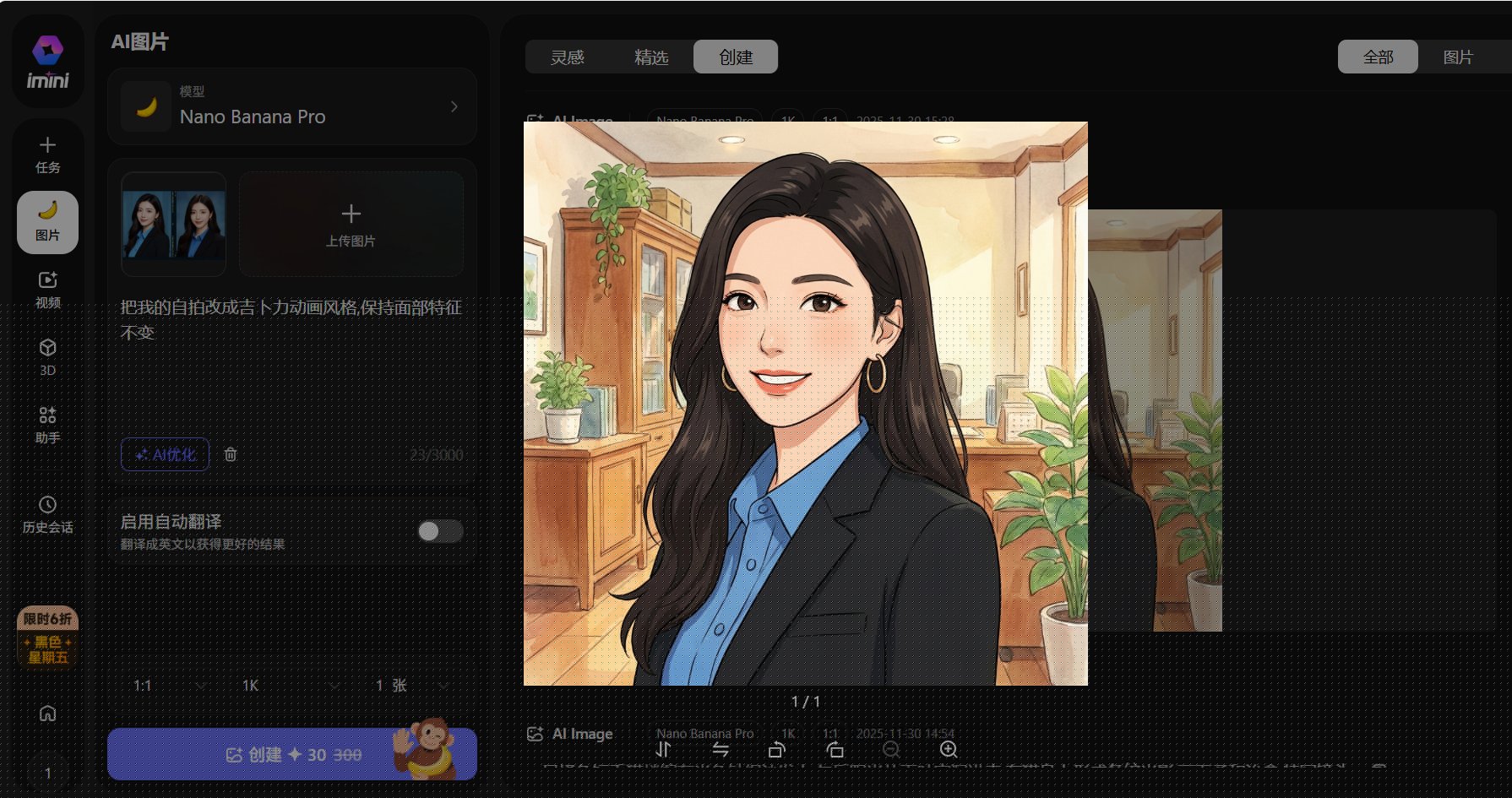Rotate the preview image counterclockwise
The image size is (1512, 798).
777,750
